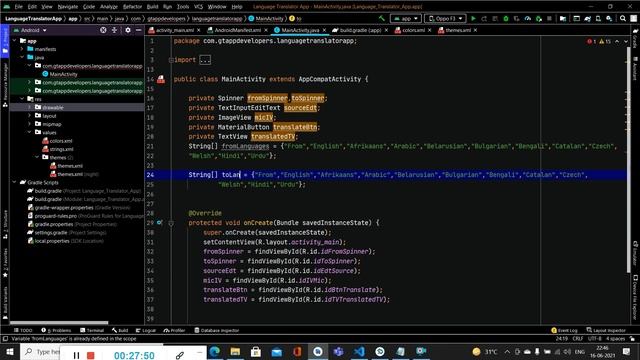Collapse the Gradle Scripts node
This screenshot has width=640, height=360.
(x=15, y=182)
